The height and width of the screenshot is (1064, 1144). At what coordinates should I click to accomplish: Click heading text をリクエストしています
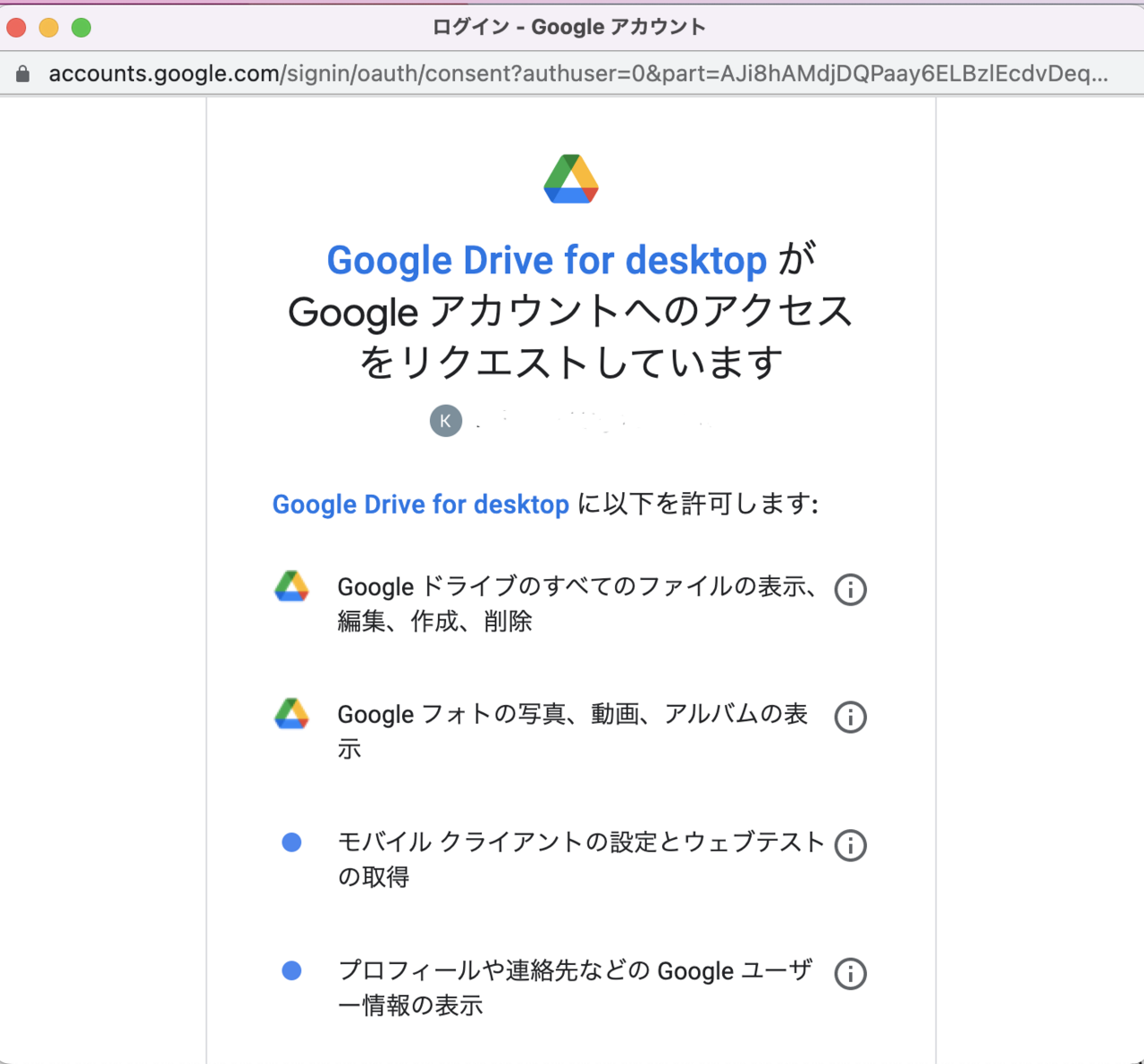pyautogui.click(x=571, y=363)
